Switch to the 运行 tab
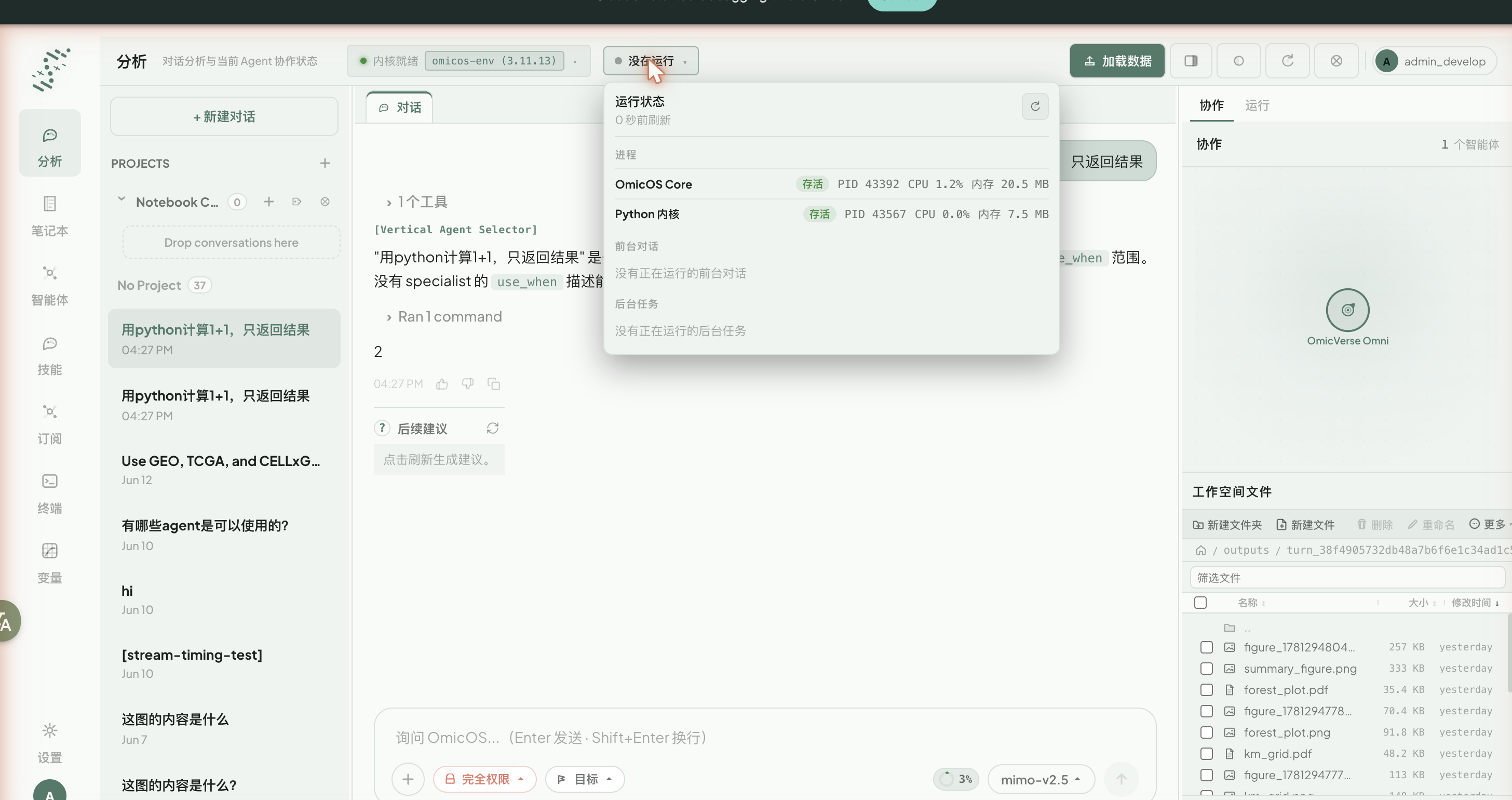Viewport: 1512px width, 800px height. click(x=1257, y=105)
